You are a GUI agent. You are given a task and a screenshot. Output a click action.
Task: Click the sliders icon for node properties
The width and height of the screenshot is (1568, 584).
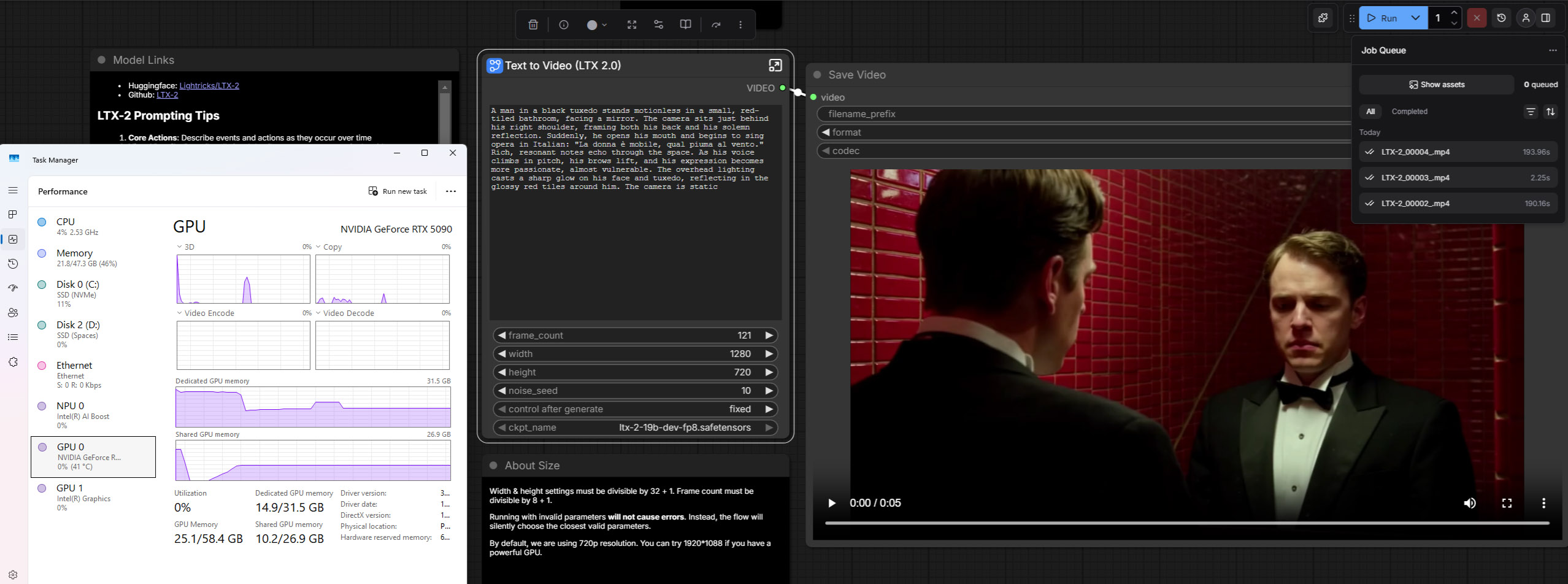pos(658,25)
